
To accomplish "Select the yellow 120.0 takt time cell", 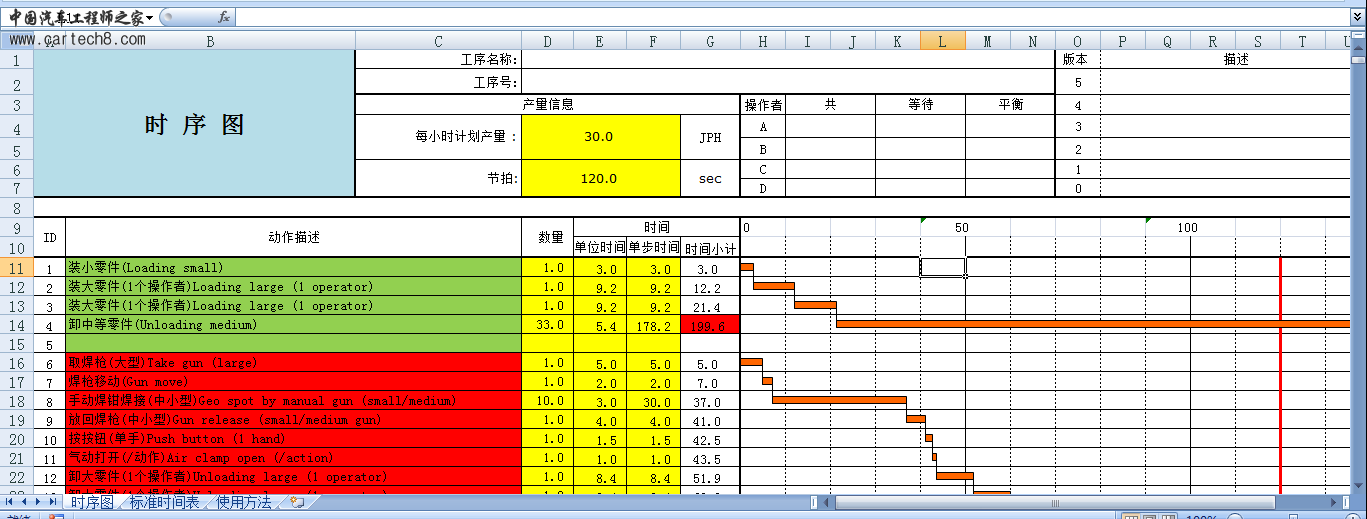I will pos(601,178).
